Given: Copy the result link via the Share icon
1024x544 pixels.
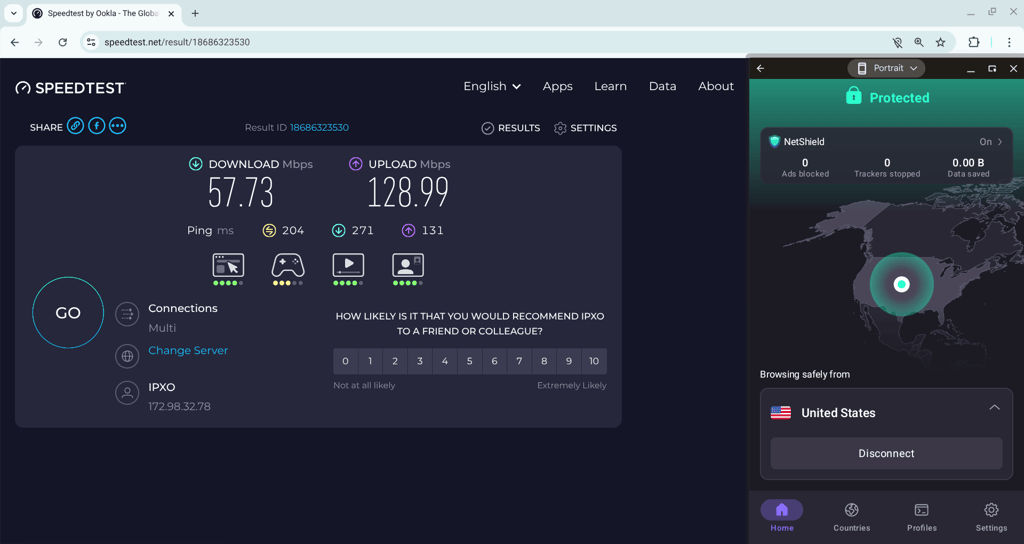Looking at the screenshot, I should [x=75, y=126].
